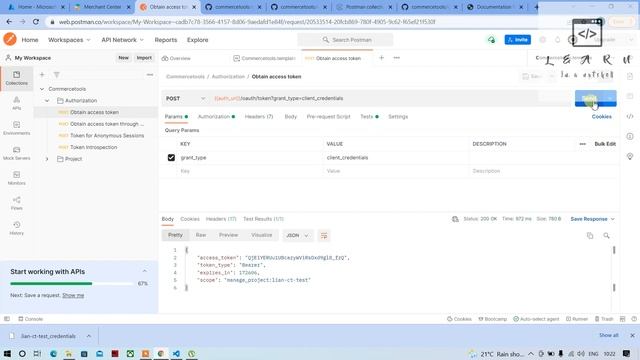The width and height of the screenshot is (640, 360).
Task: Open History sidebar panel
Action: coord(16,228)
